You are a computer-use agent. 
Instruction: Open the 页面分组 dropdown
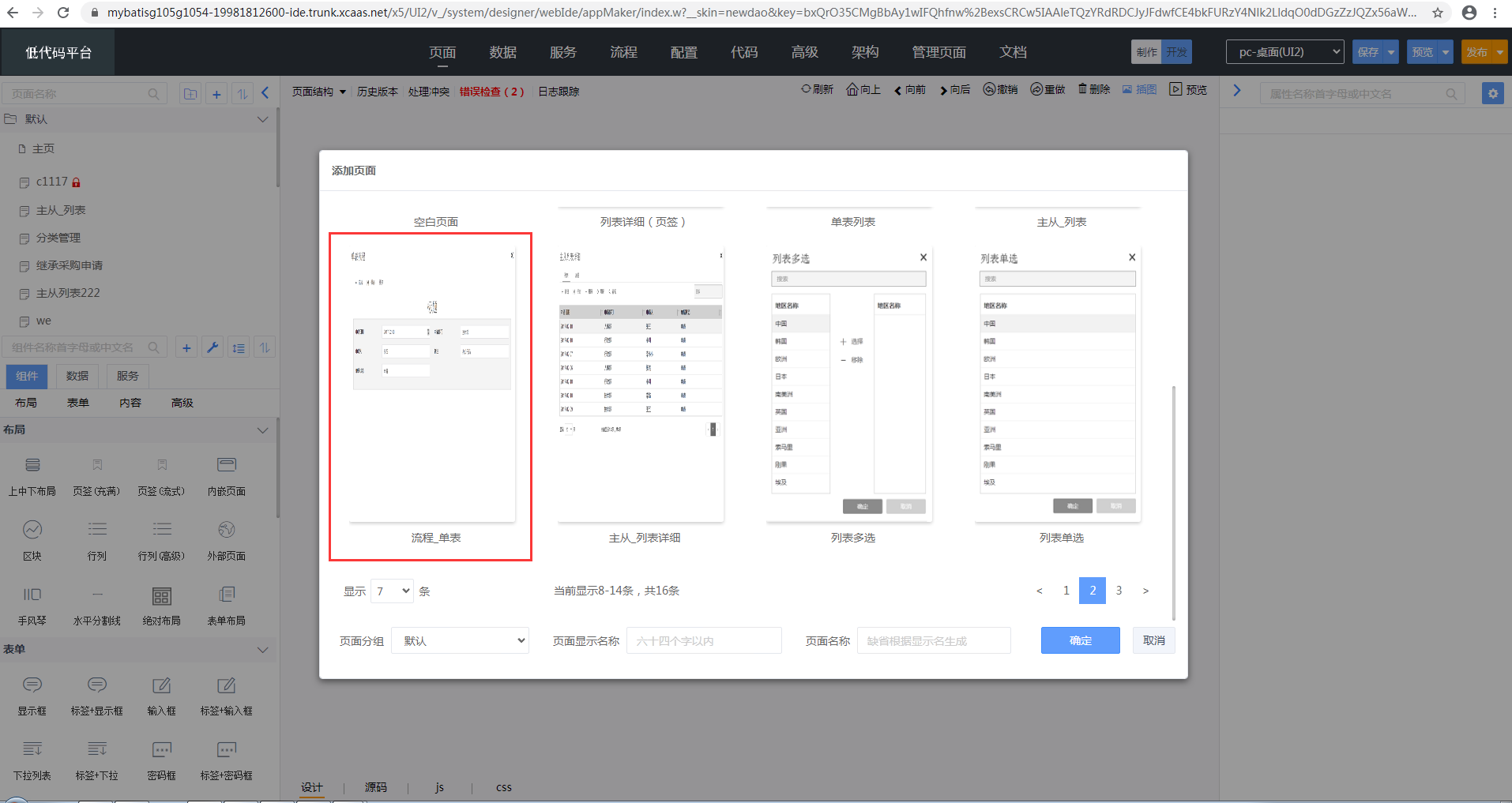(x=461, y=640)
